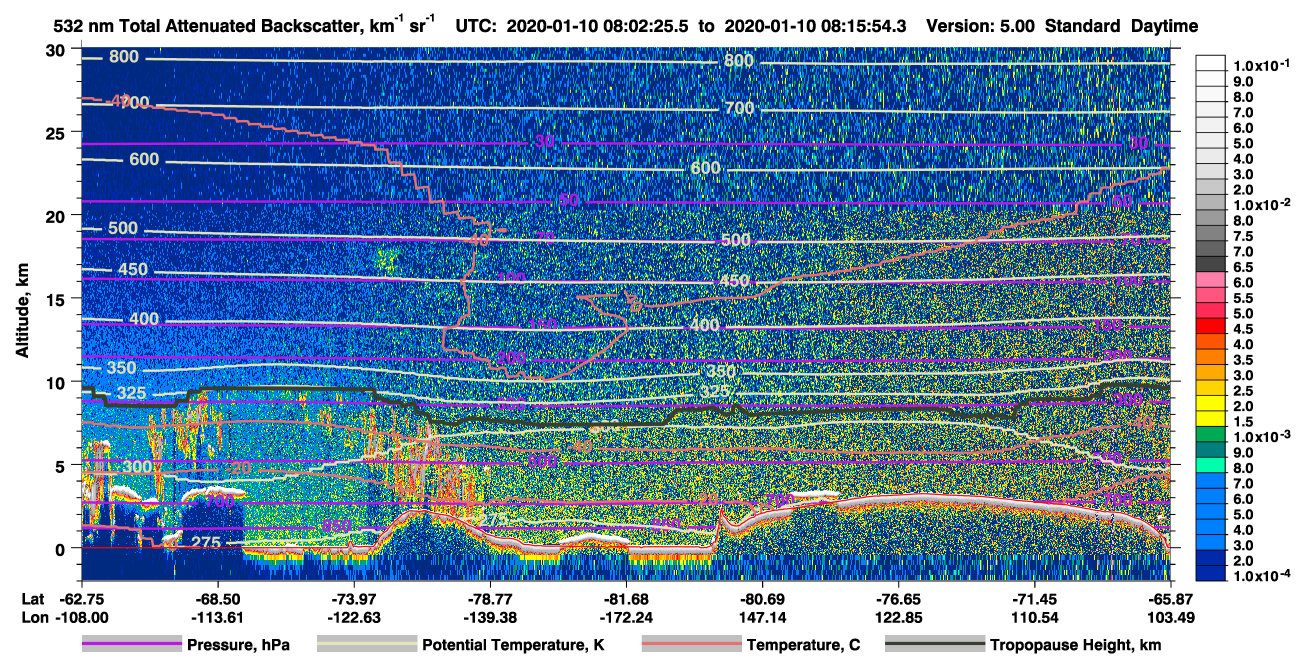The height and width of the screenshot is (667, 1300).
Task: Click latitude value -76.65
Action: click(x=899, y=598)
